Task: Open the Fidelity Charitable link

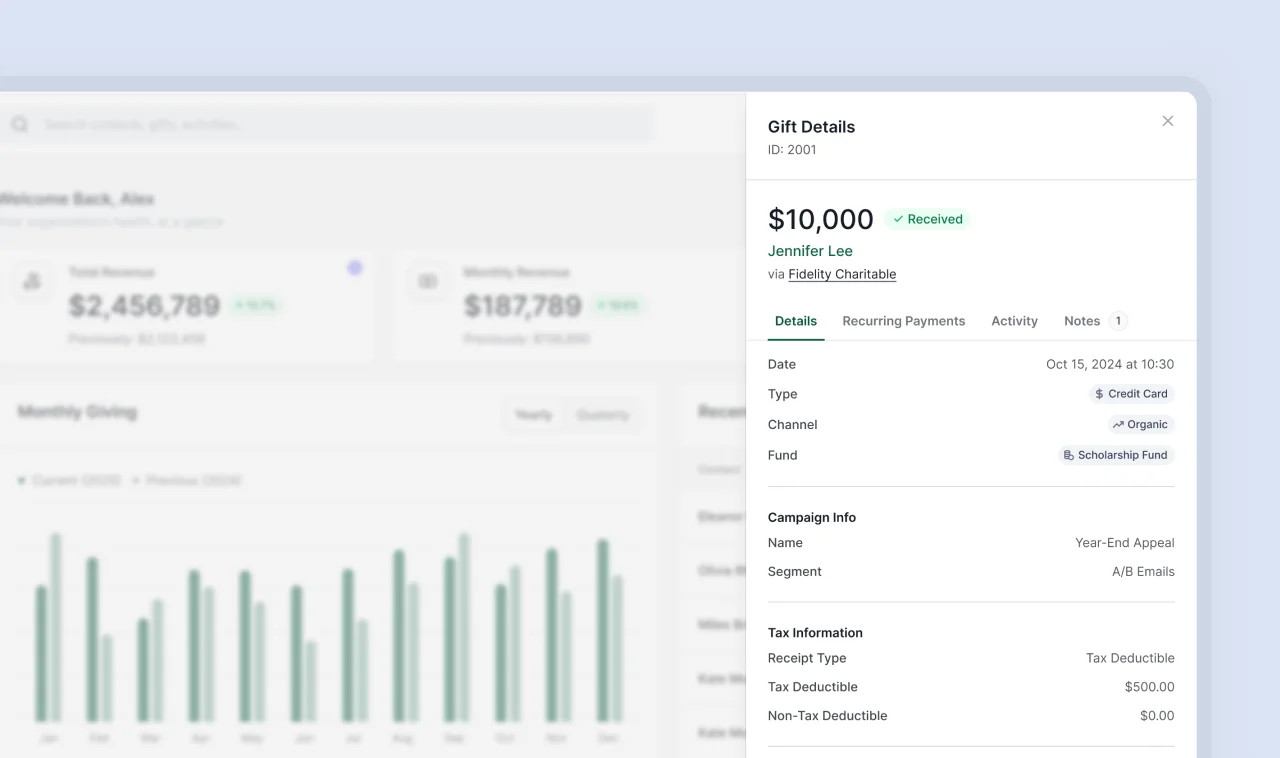Action: coord(842,274)
